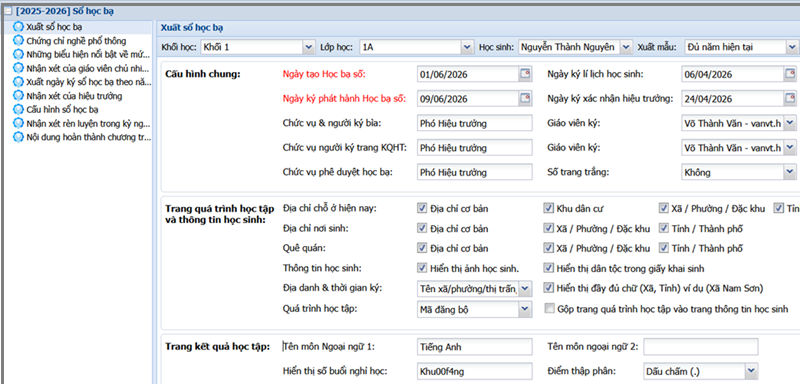This screenshot has width=800, height=384.
Task: Open calendar picker for Ngày ký xác nhận hiệu trưởng
Action: click(x=790, y=98)
